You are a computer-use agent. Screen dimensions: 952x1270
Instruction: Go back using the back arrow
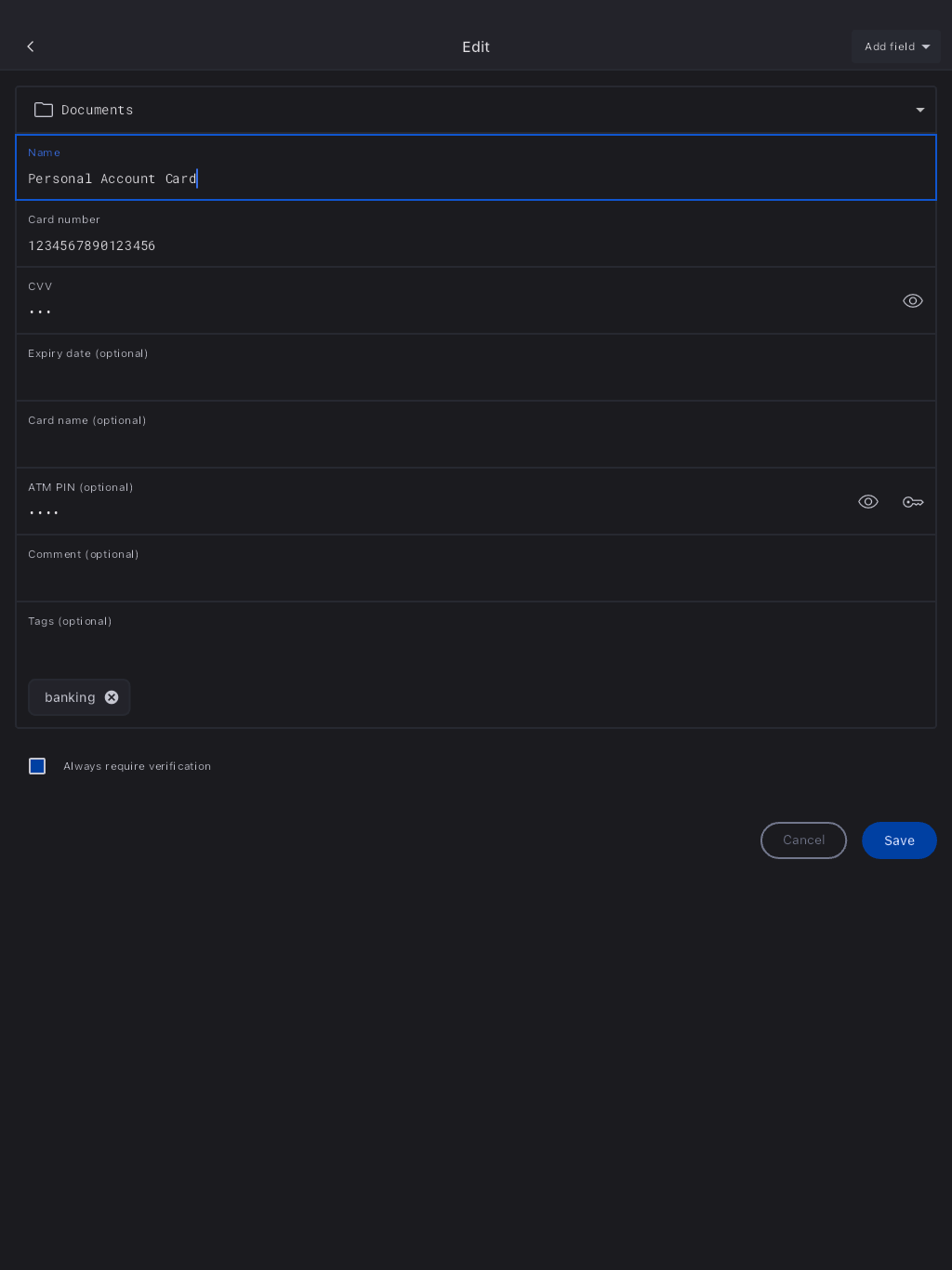click(31, 46)
